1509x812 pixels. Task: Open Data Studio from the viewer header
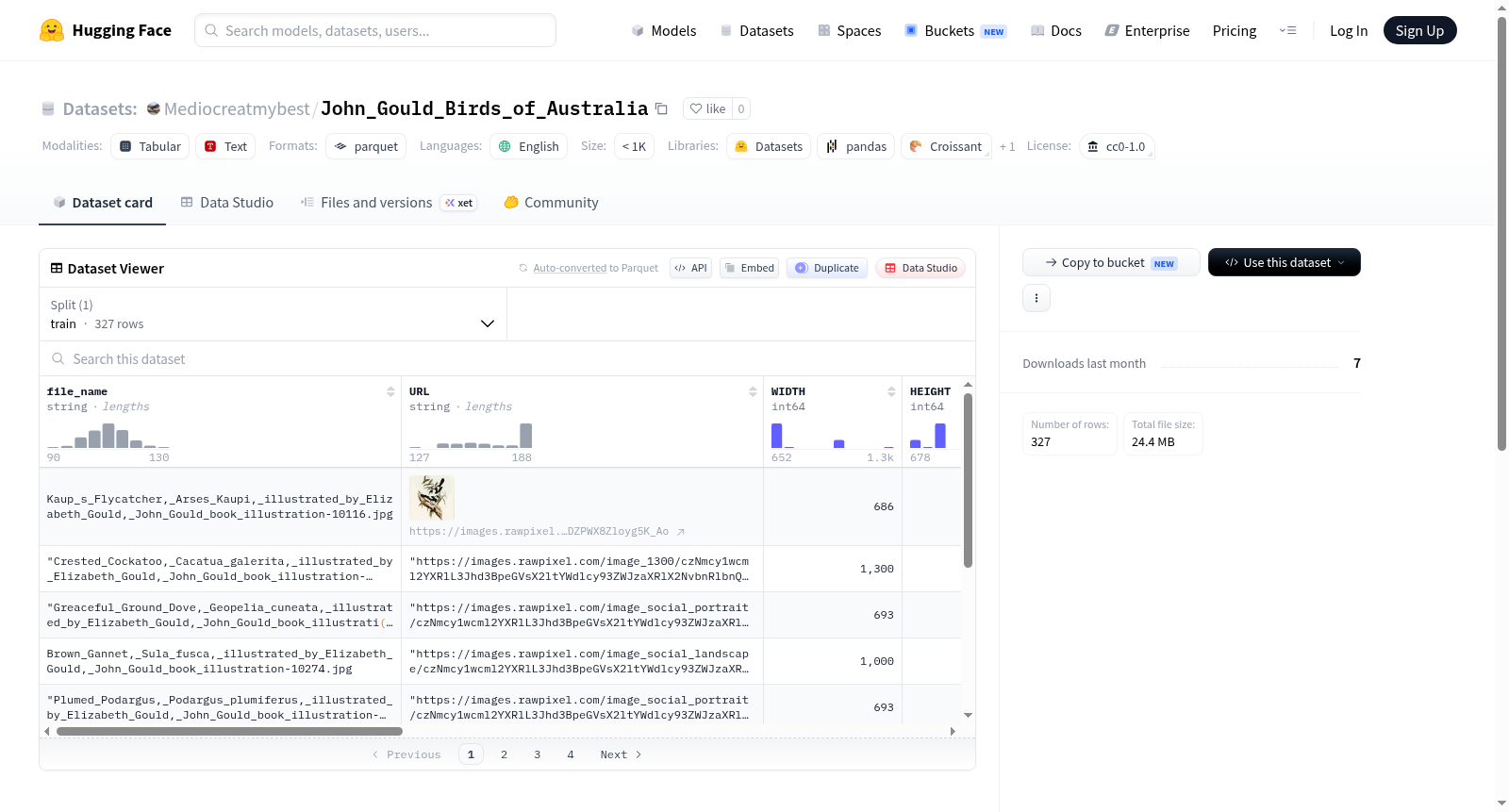point(920,268)
